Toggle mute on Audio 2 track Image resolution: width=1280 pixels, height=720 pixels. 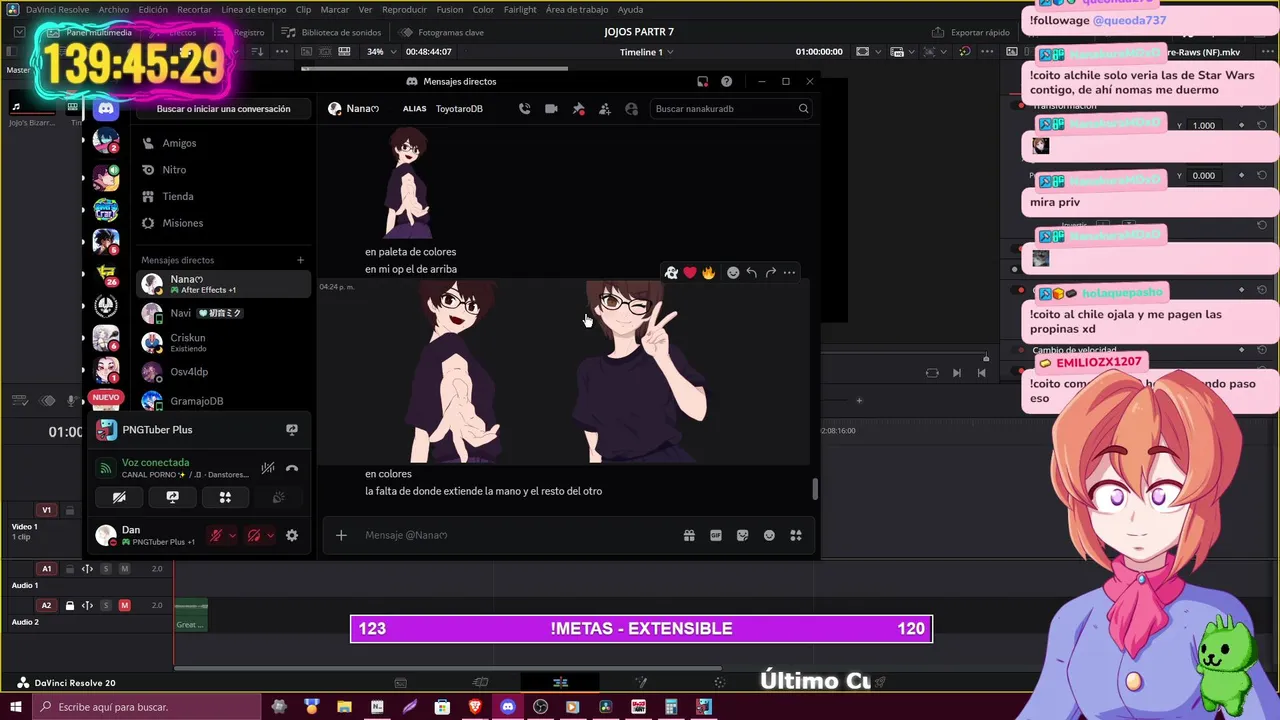click(125, 605)
